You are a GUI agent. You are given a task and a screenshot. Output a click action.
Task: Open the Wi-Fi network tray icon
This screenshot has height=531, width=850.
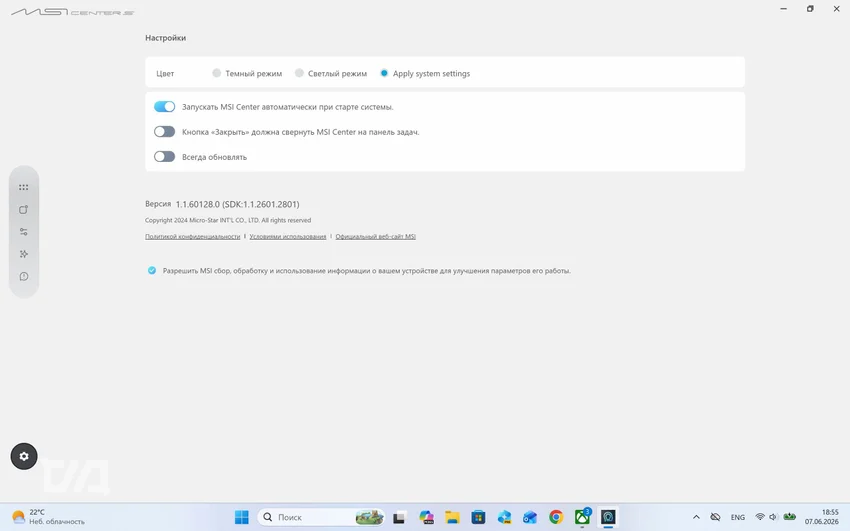pos(760,517)
